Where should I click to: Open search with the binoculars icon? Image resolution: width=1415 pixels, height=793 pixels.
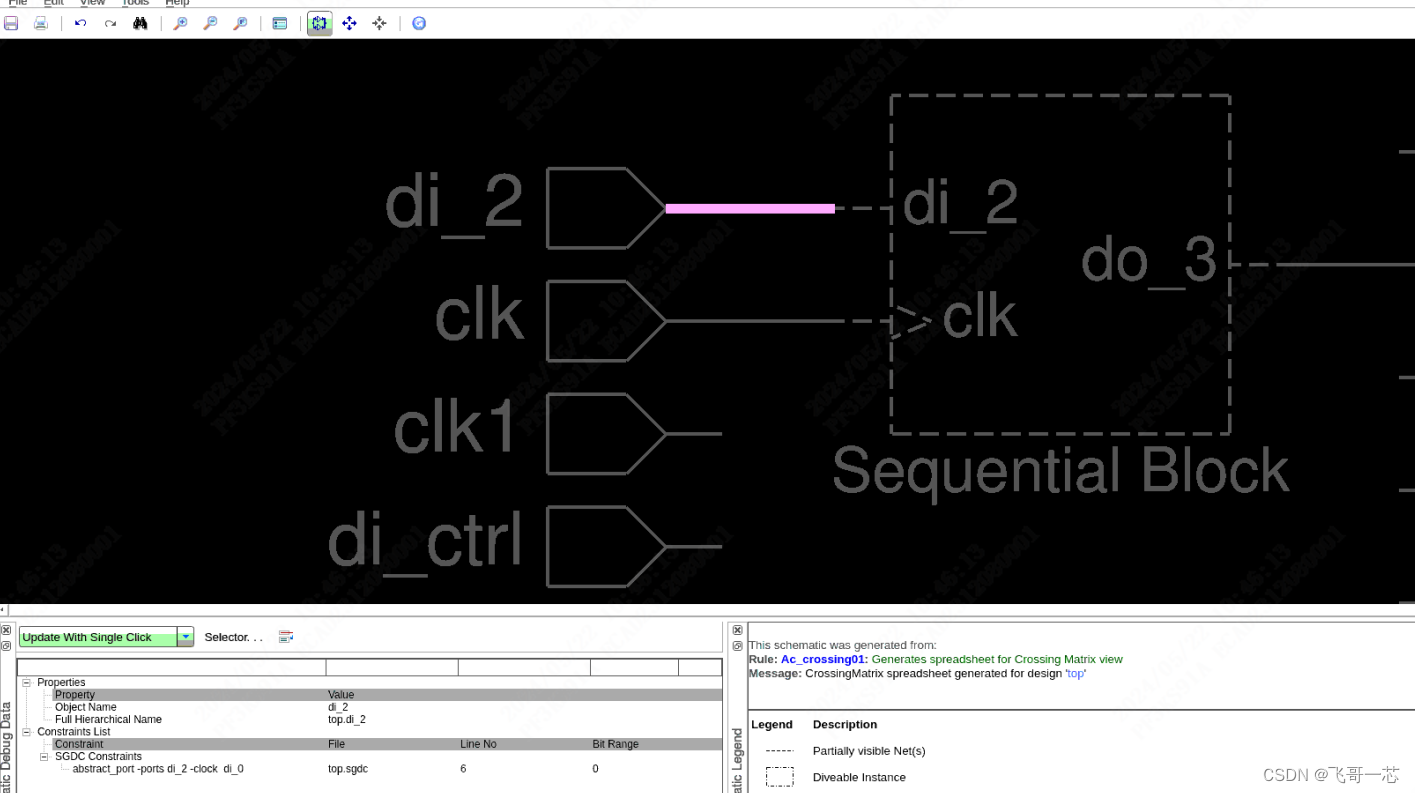(x=140, y=23)
